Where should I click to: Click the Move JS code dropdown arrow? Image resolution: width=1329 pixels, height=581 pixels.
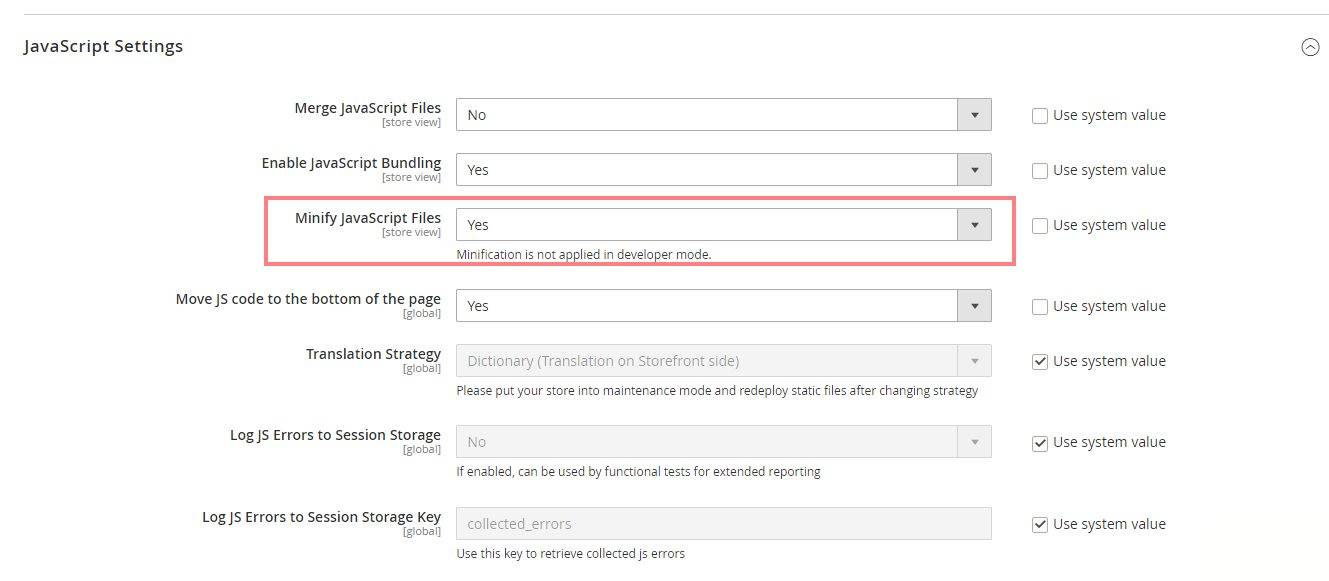pos(974,306)
